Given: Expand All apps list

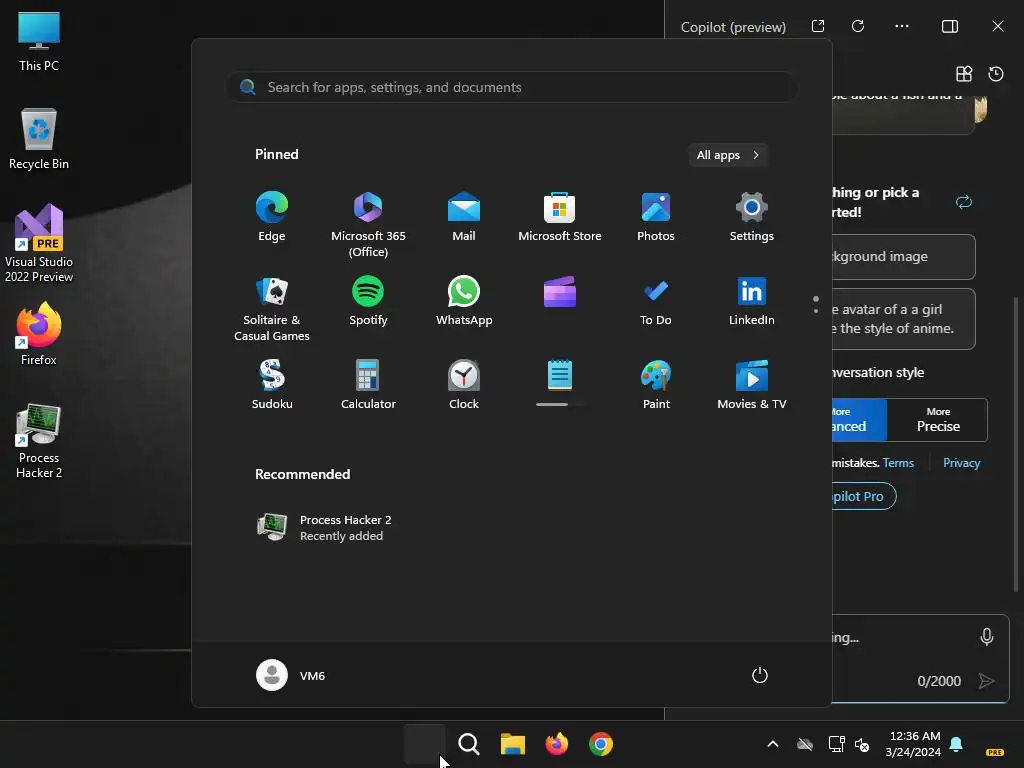Looking at the screenshot, I should pos(728,155).
